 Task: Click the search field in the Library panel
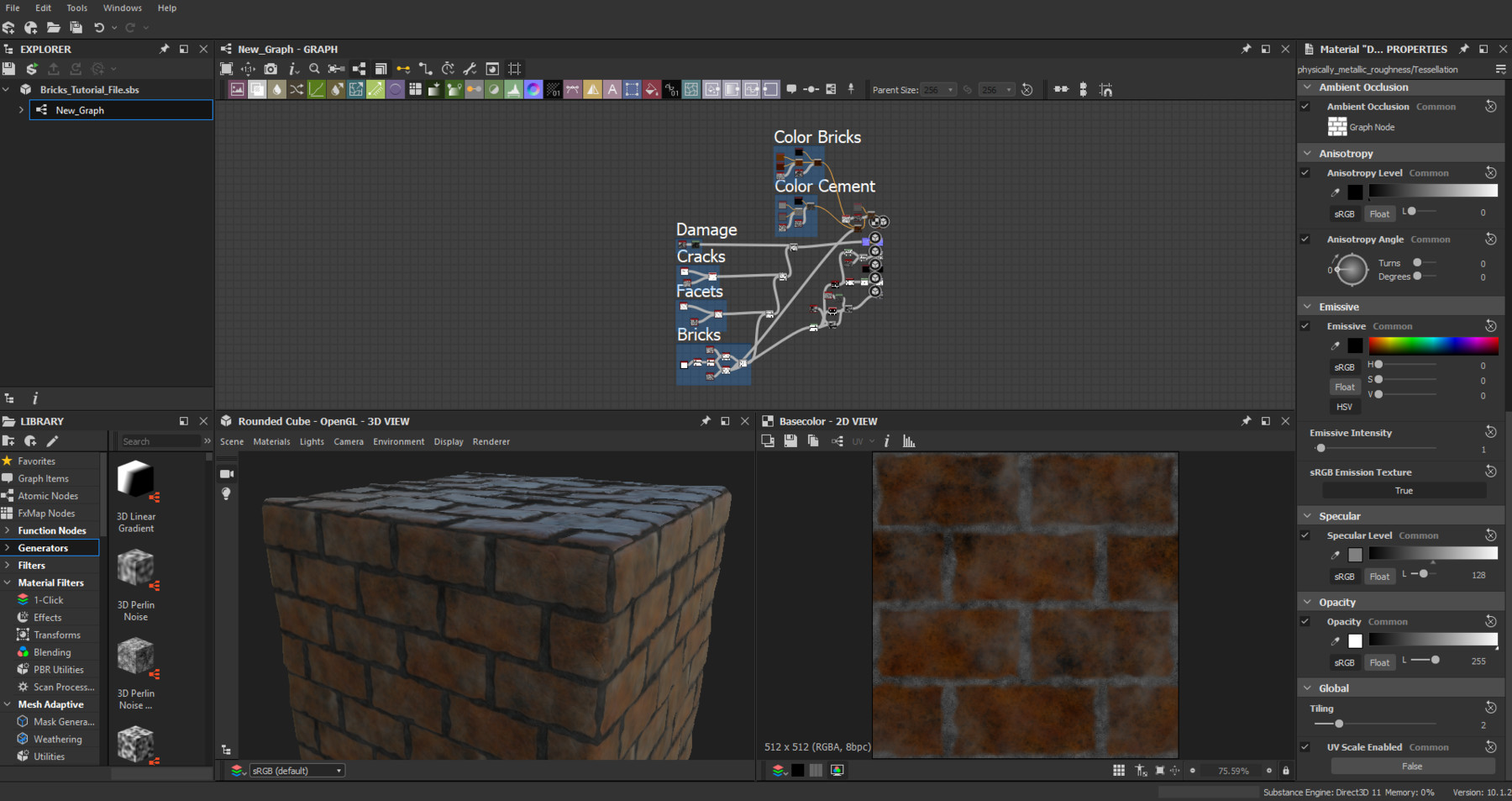click(x=160, y=440)
